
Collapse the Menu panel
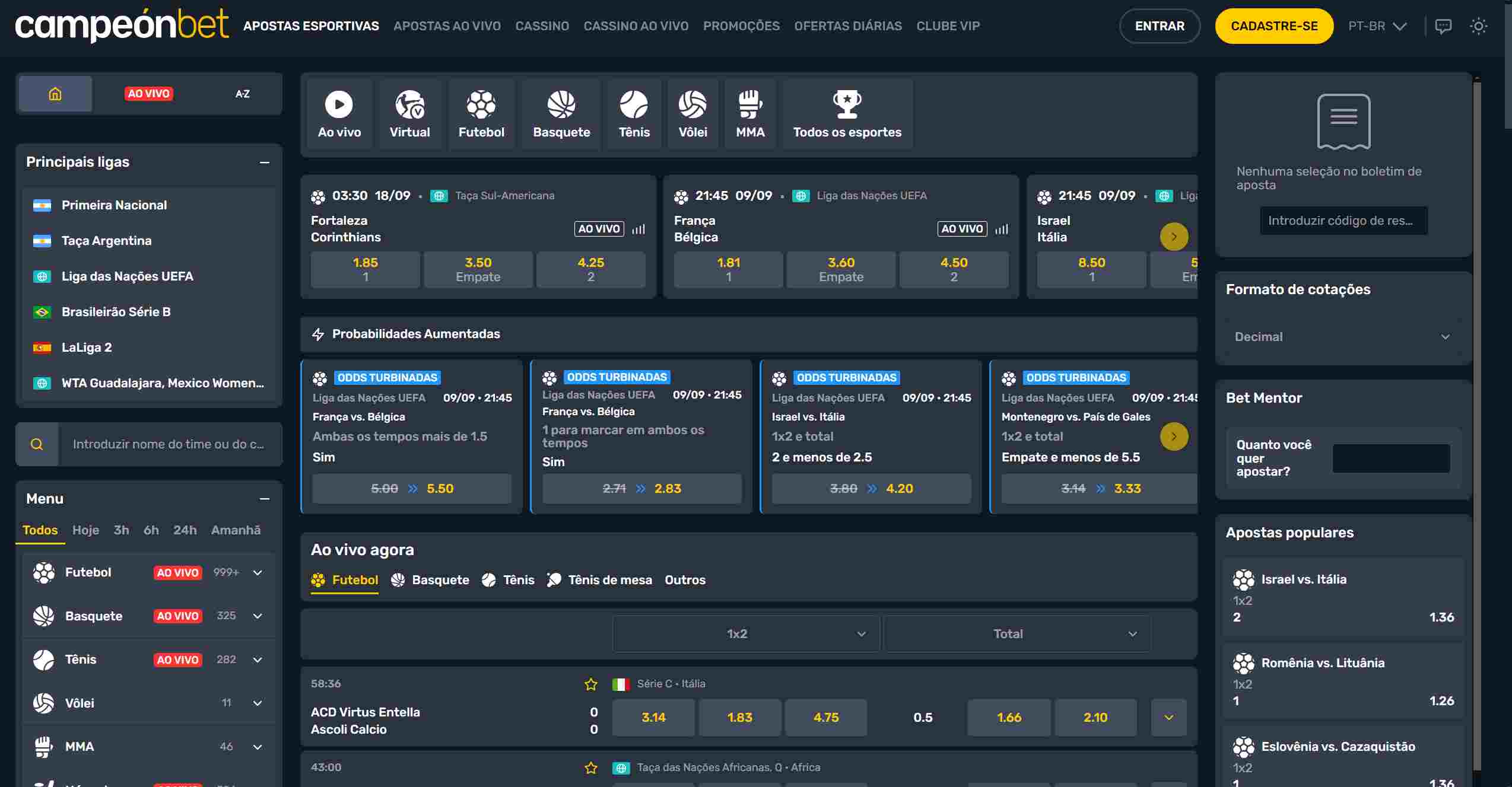pyautogui.click(x=265, y=499)
